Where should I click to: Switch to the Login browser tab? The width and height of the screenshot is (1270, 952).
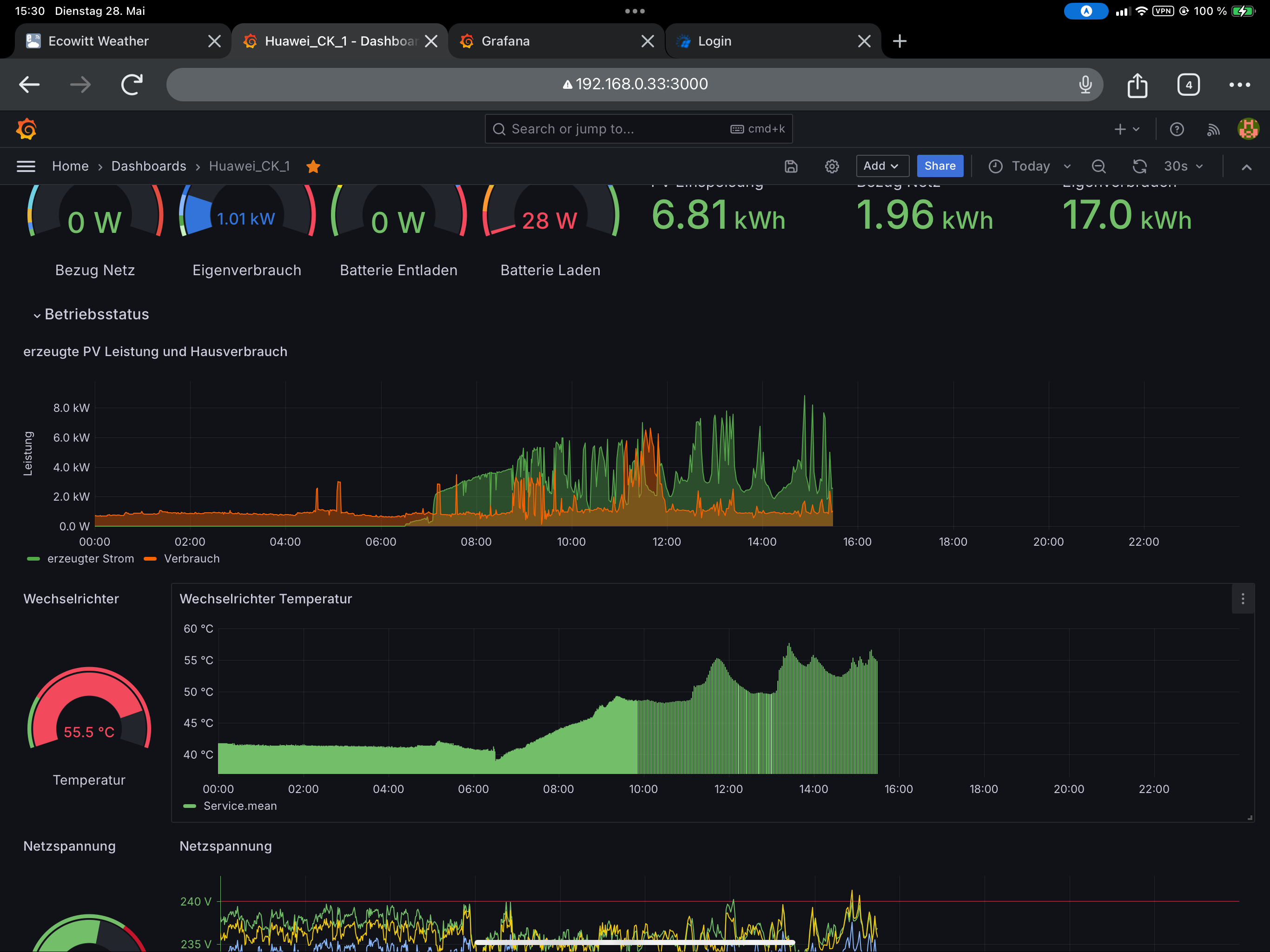[x=714, y=41]
